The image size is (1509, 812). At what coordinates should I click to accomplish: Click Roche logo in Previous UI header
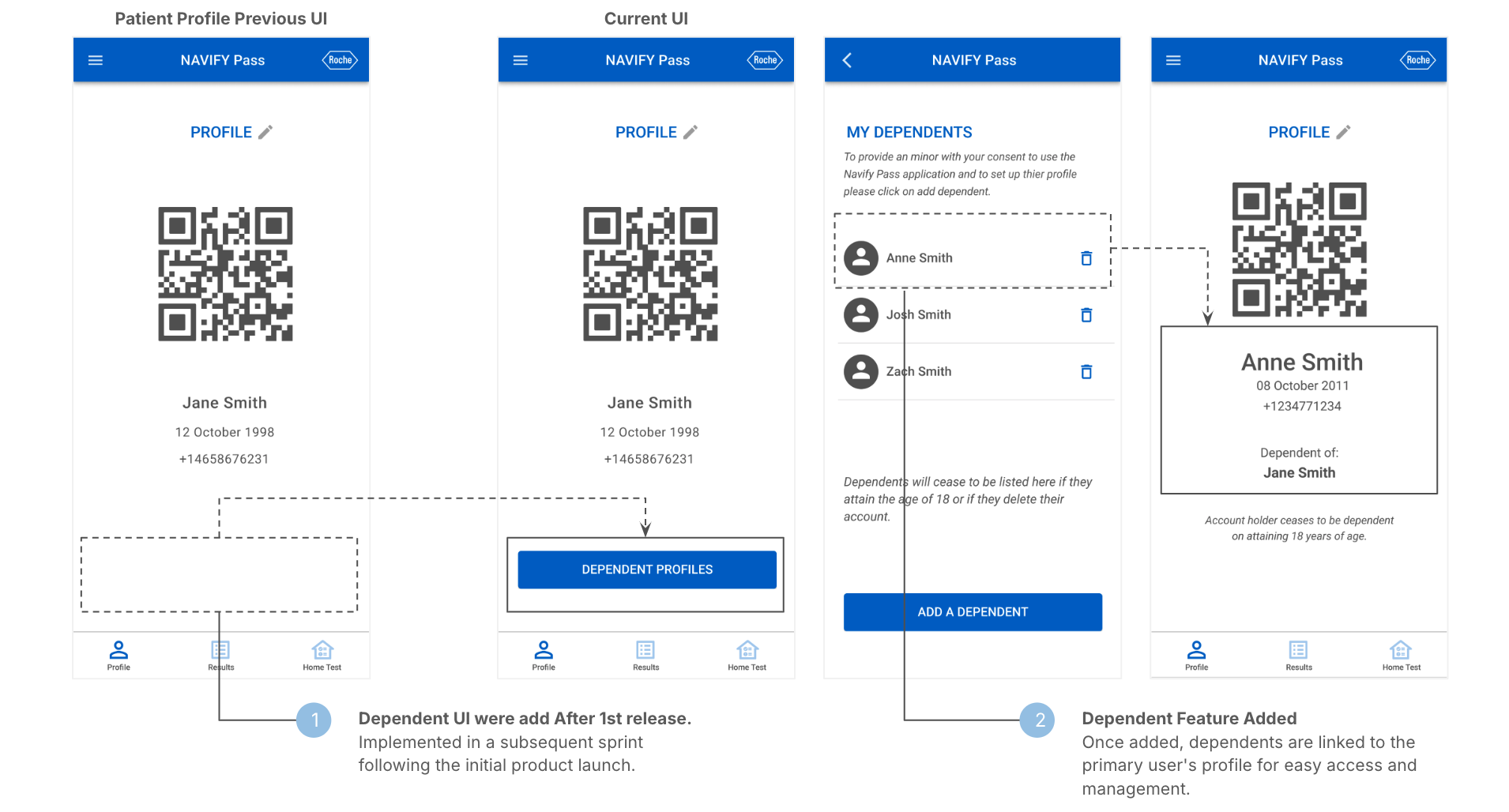[x=340, y=60]
